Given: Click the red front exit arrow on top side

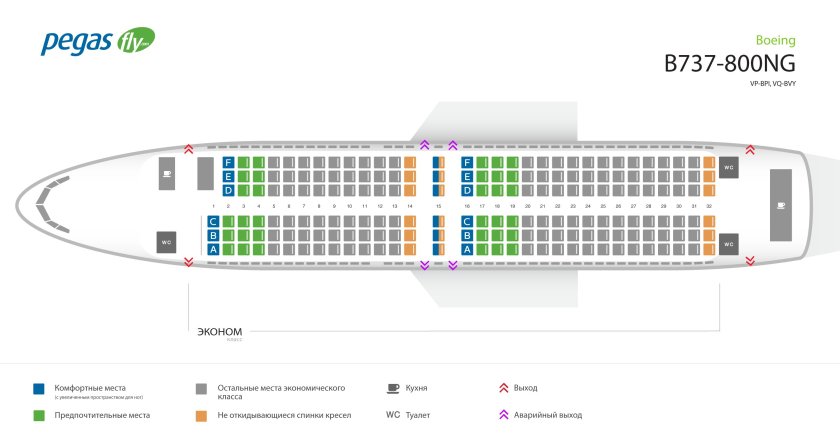Looking at the screenshot, I should click(x=188, y=149).
